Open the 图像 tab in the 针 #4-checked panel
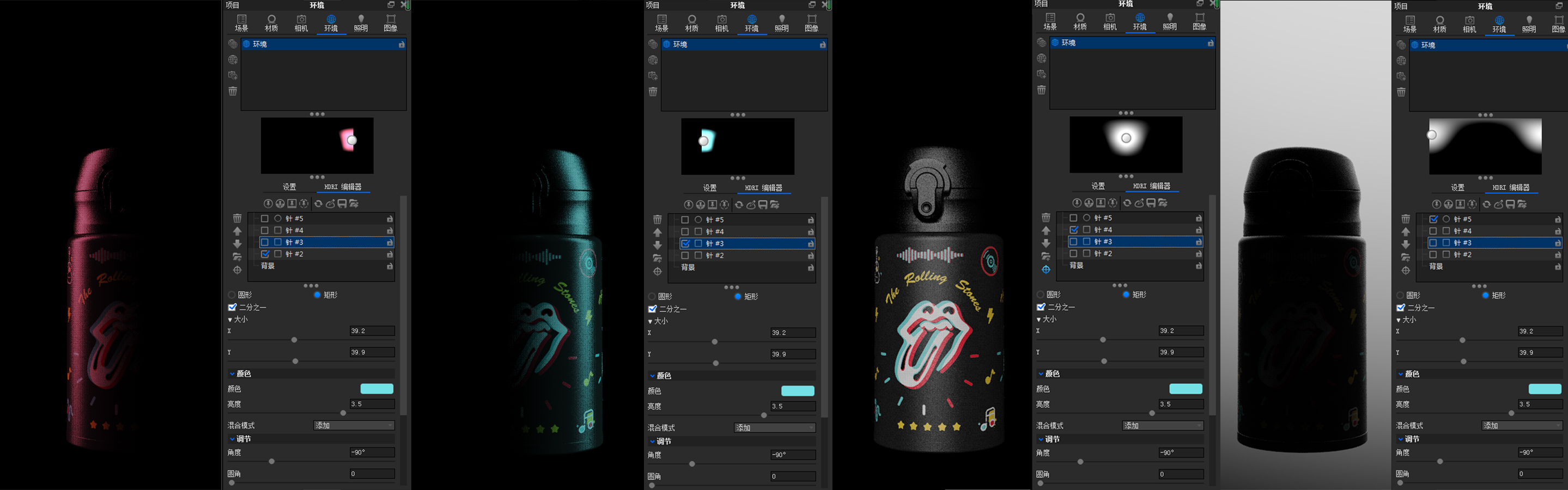This screenshot has height=490, width=1568. click(x=1199, y=22)
